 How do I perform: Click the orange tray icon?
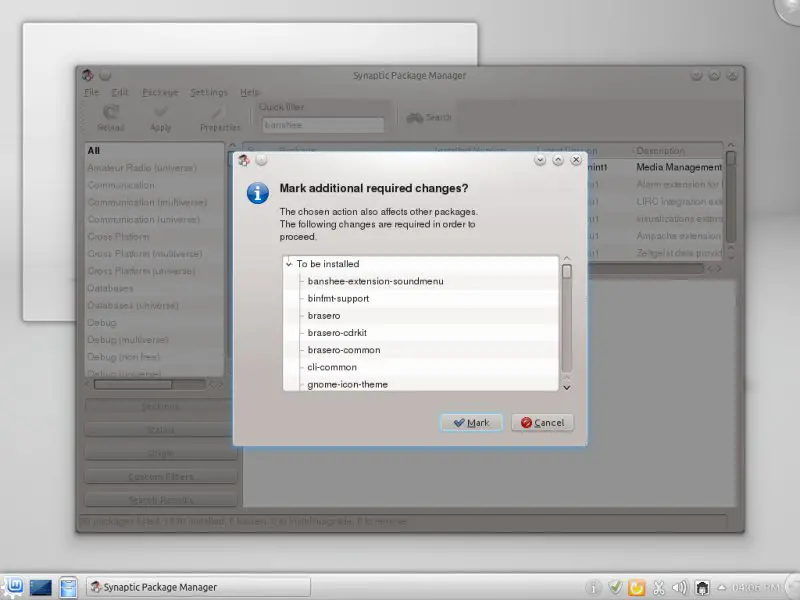[636, 588]
